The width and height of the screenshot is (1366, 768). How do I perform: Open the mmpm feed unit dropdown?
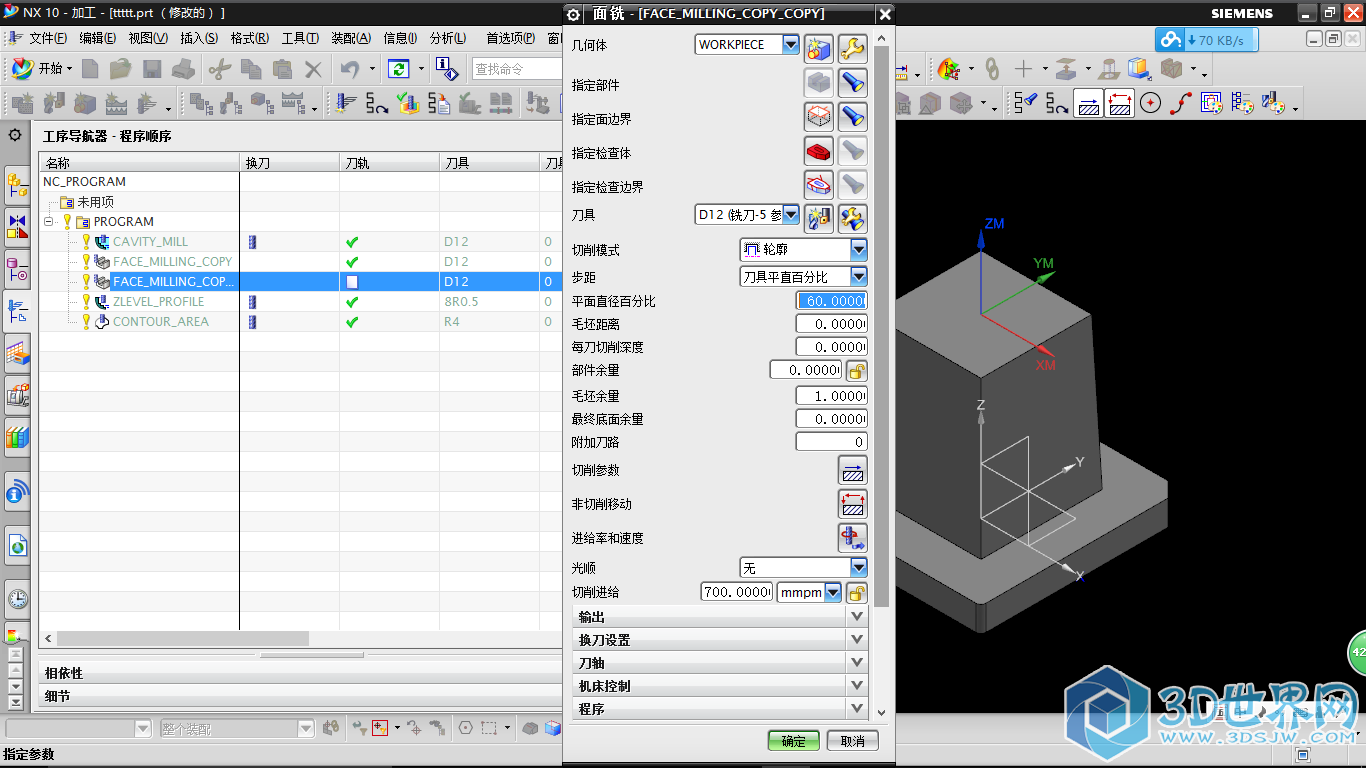[x=833, y=592]
